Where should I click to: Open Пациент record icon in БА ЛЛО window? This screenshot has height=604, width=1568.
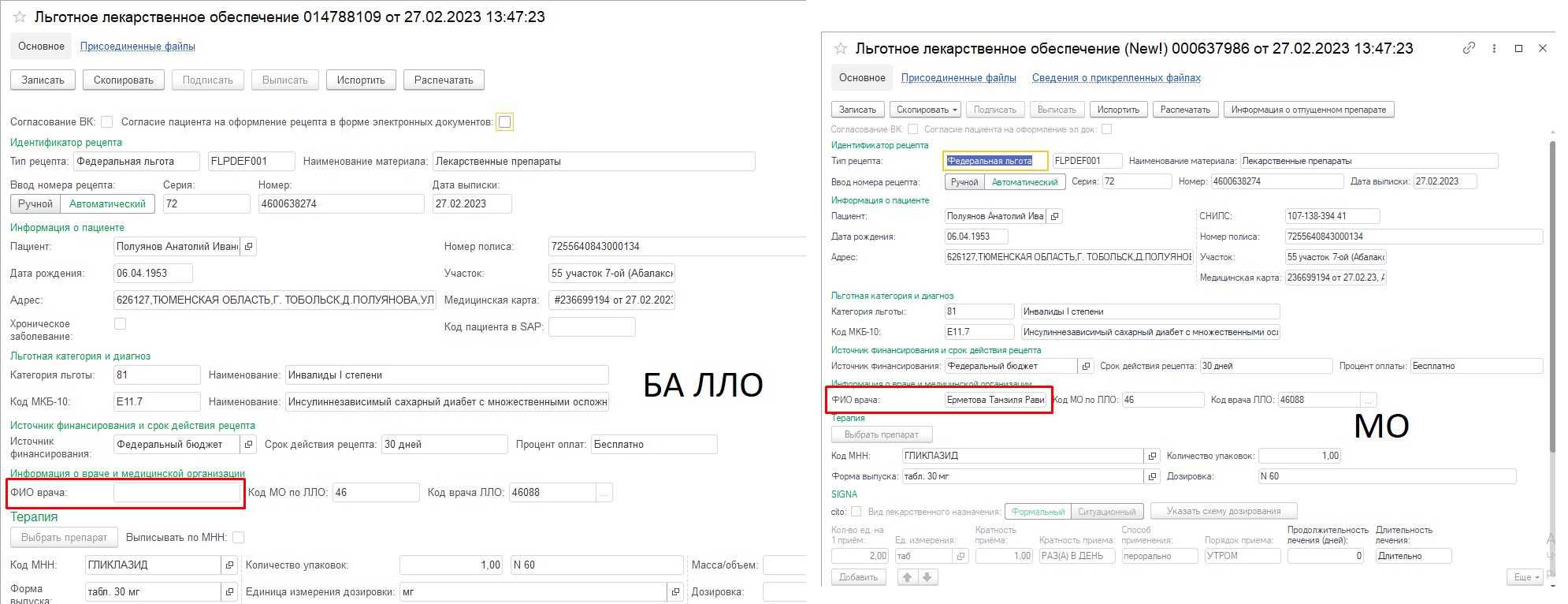point(249,247)
